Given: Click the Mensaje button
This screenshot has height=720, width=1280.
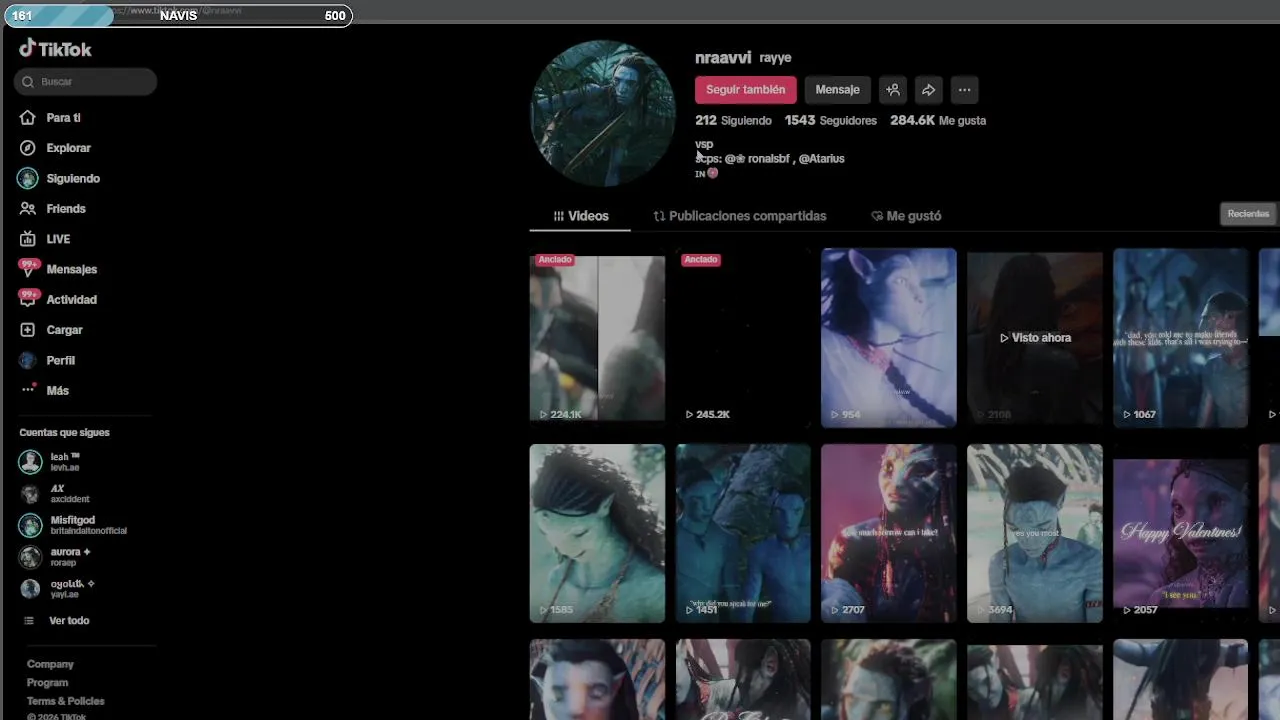Looking at the screenshot, I should click(838, 90).
